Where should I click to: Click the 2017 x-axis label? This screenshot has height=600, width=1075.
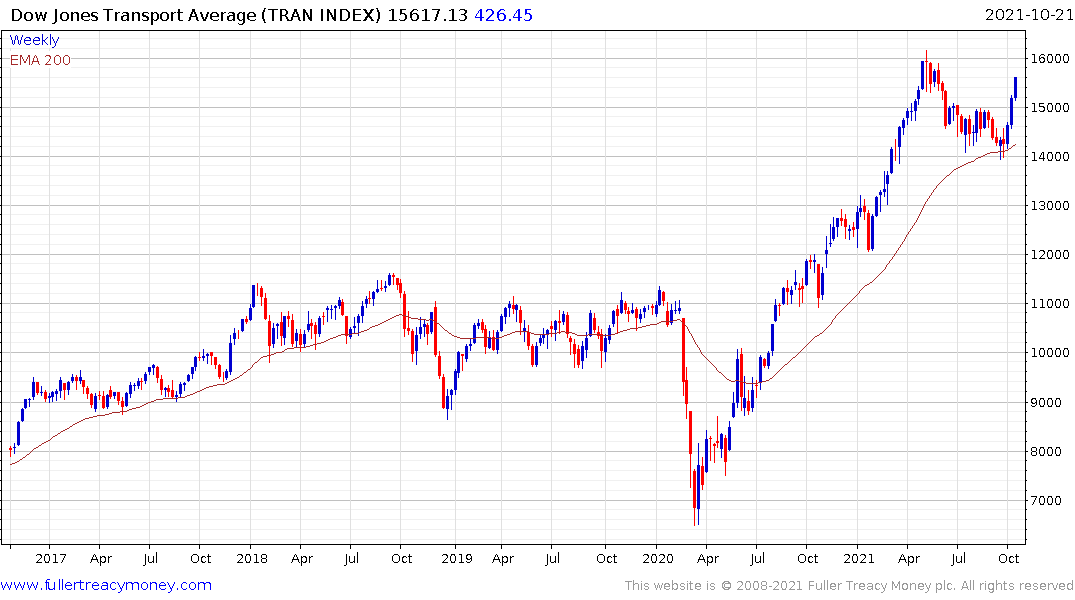pyautogui.click(x=51, y=559)
